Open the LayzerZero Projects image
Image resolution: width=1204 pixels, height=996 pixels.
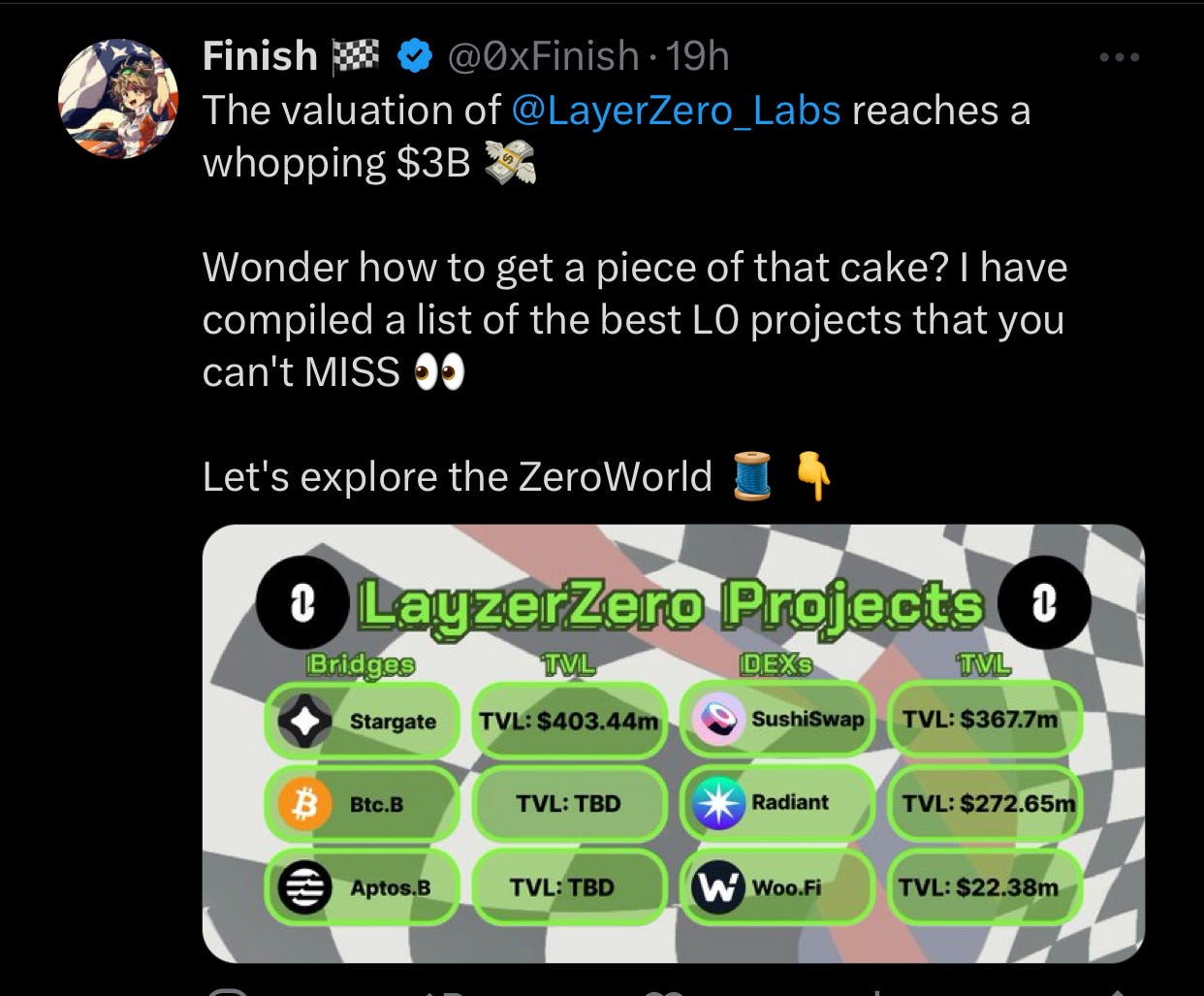pyautogui.click(x=674, y=744)
